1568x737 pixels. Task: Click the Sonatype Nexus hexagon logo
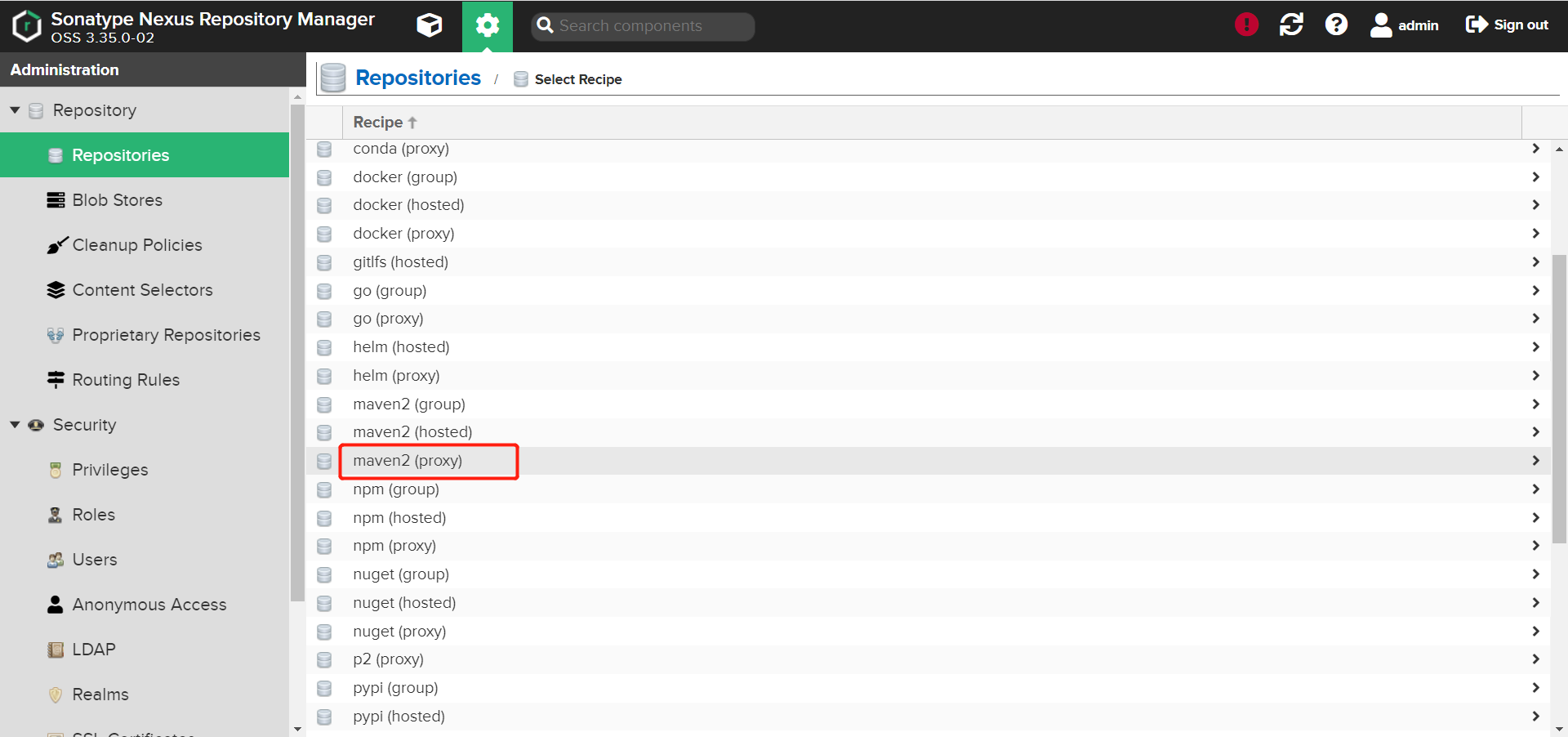[27, 25]
